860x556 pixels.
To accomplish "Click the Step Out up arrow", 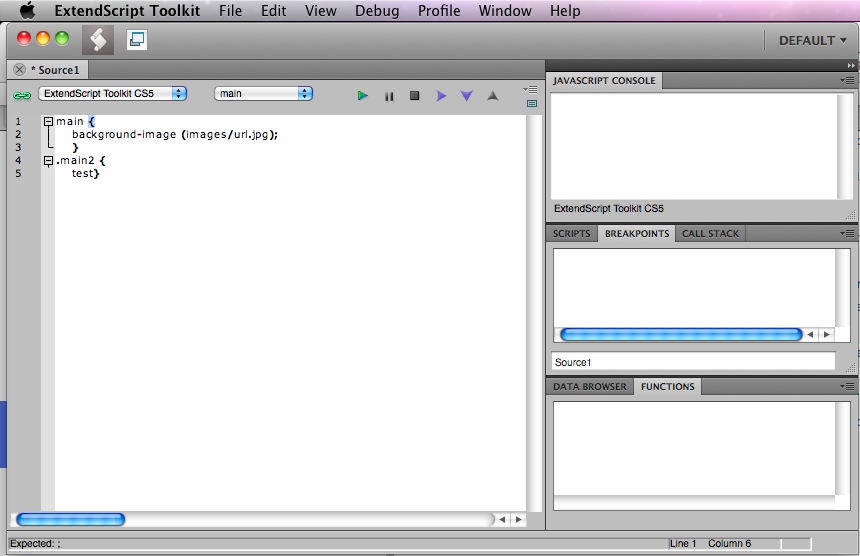I will coord(492,96).
